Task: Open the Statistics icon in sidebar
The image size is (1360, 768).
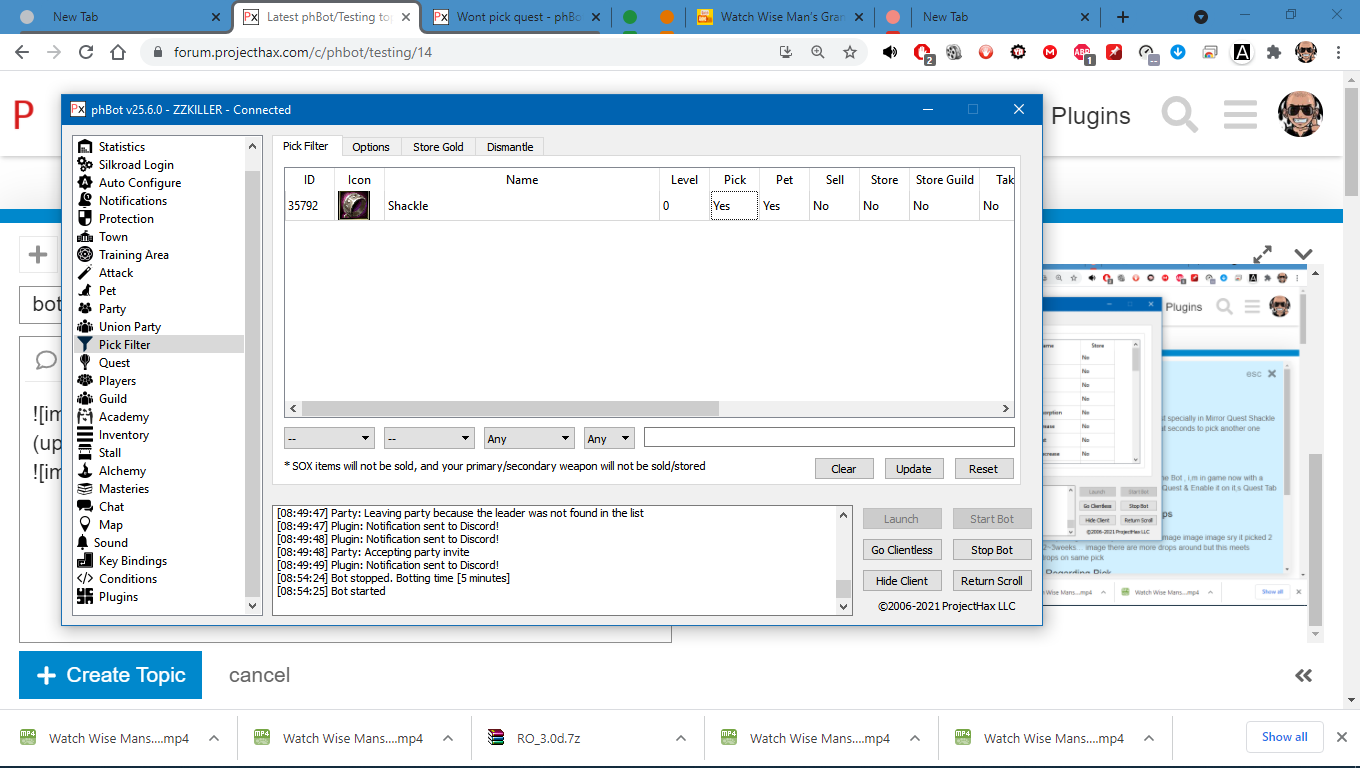Action: (85, 147)
